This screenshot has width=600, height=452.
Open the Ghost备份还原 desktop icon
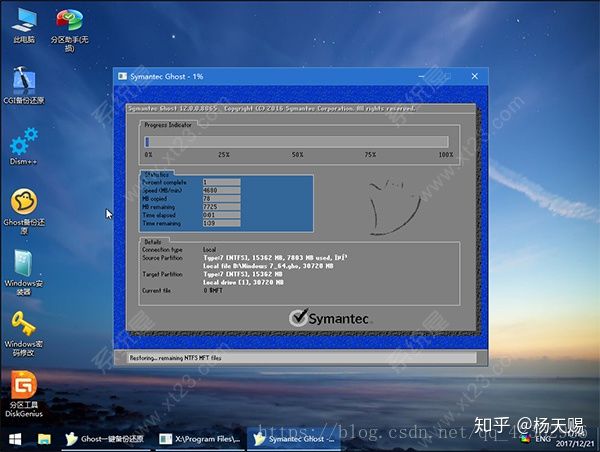coord(24,210)
